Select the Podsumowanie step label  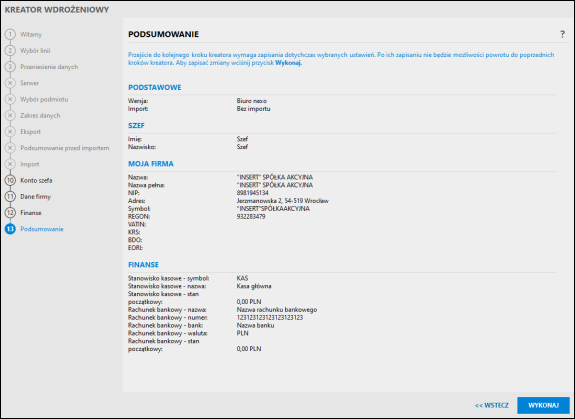coord(42,229)
